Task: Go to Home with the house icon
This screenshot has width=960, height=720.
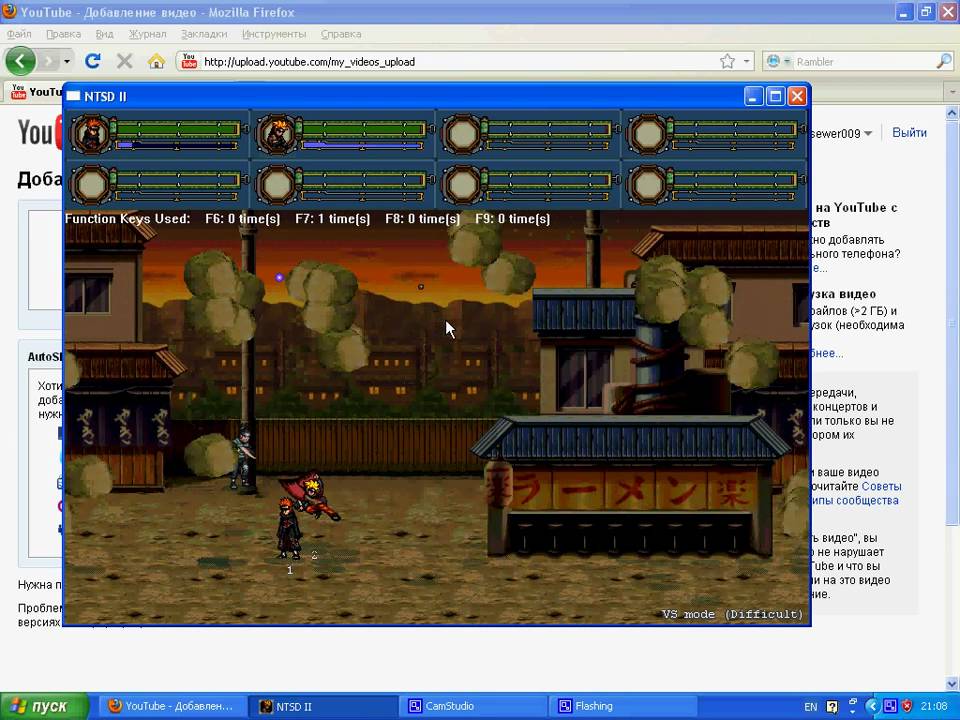Action: [156, 61]
